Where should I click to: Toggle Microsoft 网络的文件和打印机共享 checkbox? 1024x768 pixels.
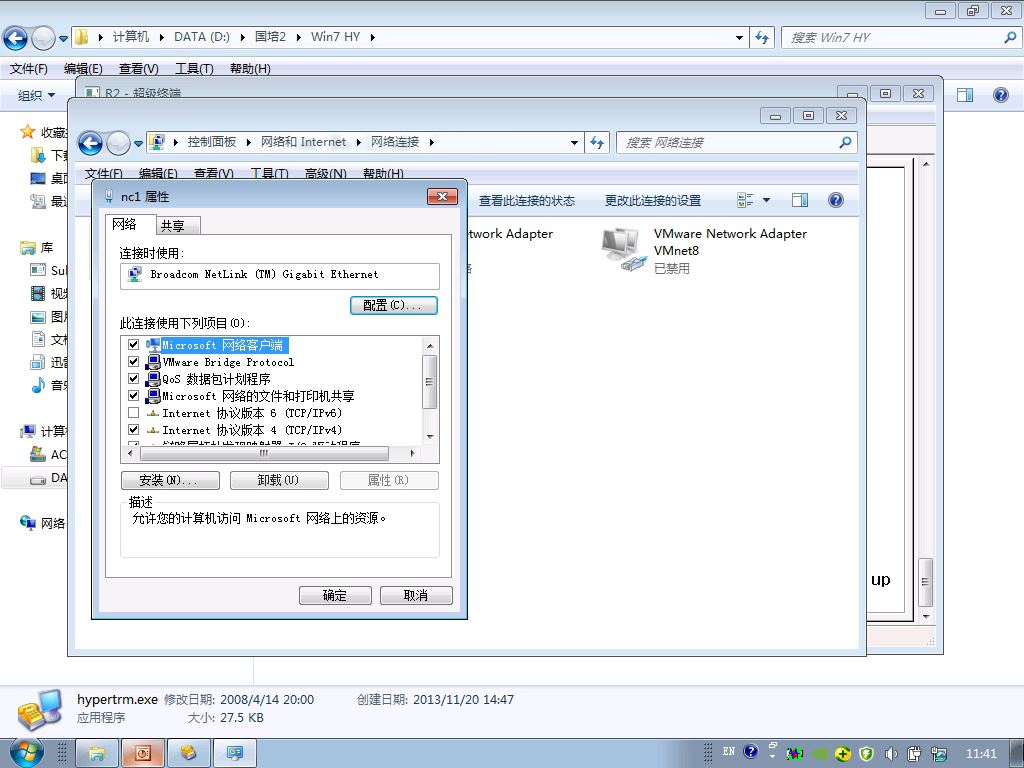tap(134, 396)
